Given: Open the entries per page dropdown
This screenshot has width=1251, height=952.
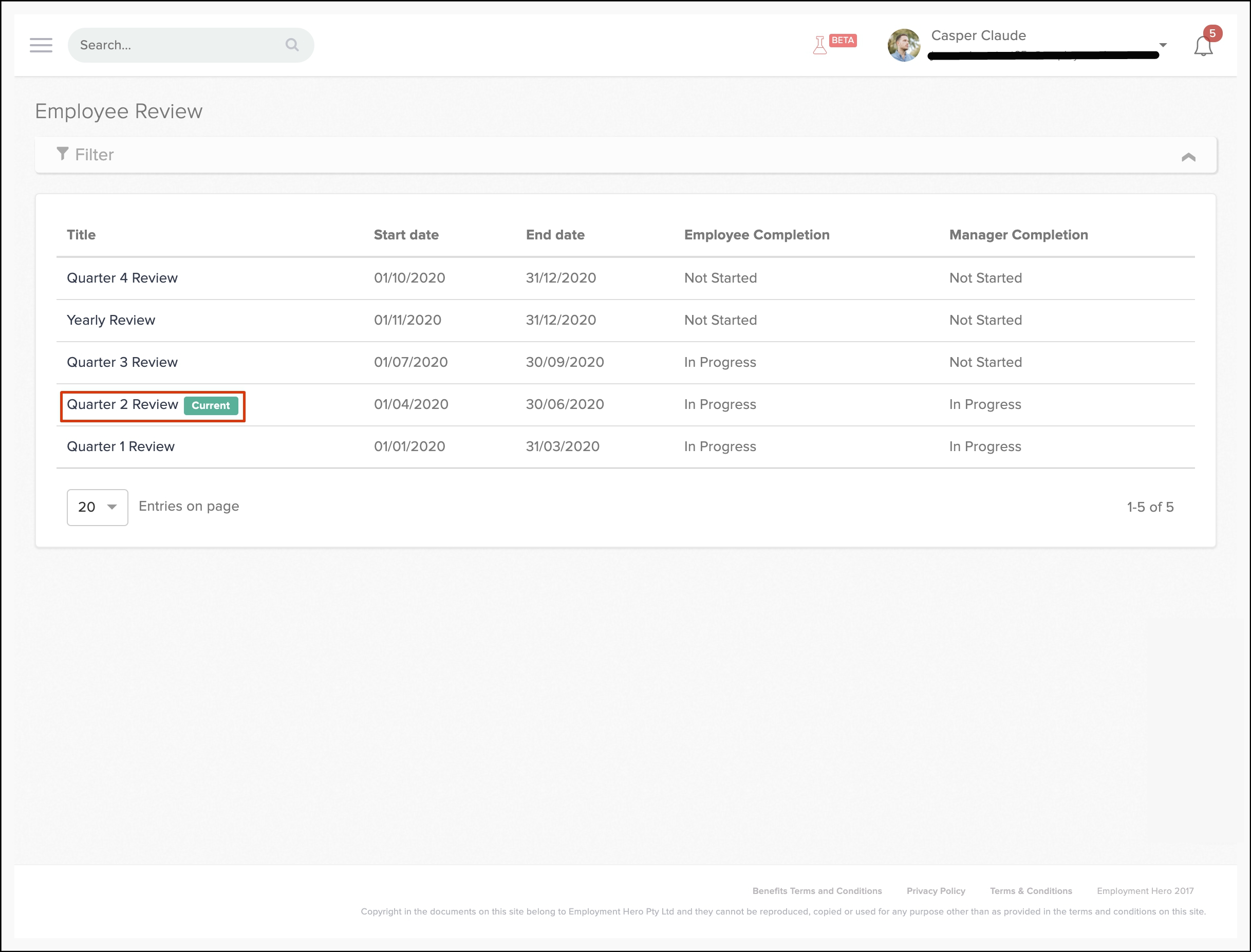Looking at the screenshot, I should coord(98,507).
